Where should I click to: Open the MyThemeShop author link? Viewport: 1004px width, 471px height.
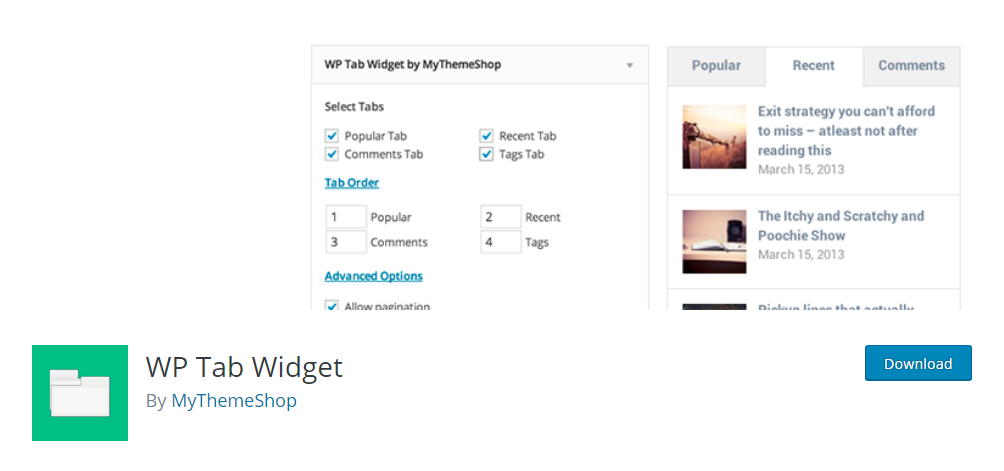(x=234, y=401)
